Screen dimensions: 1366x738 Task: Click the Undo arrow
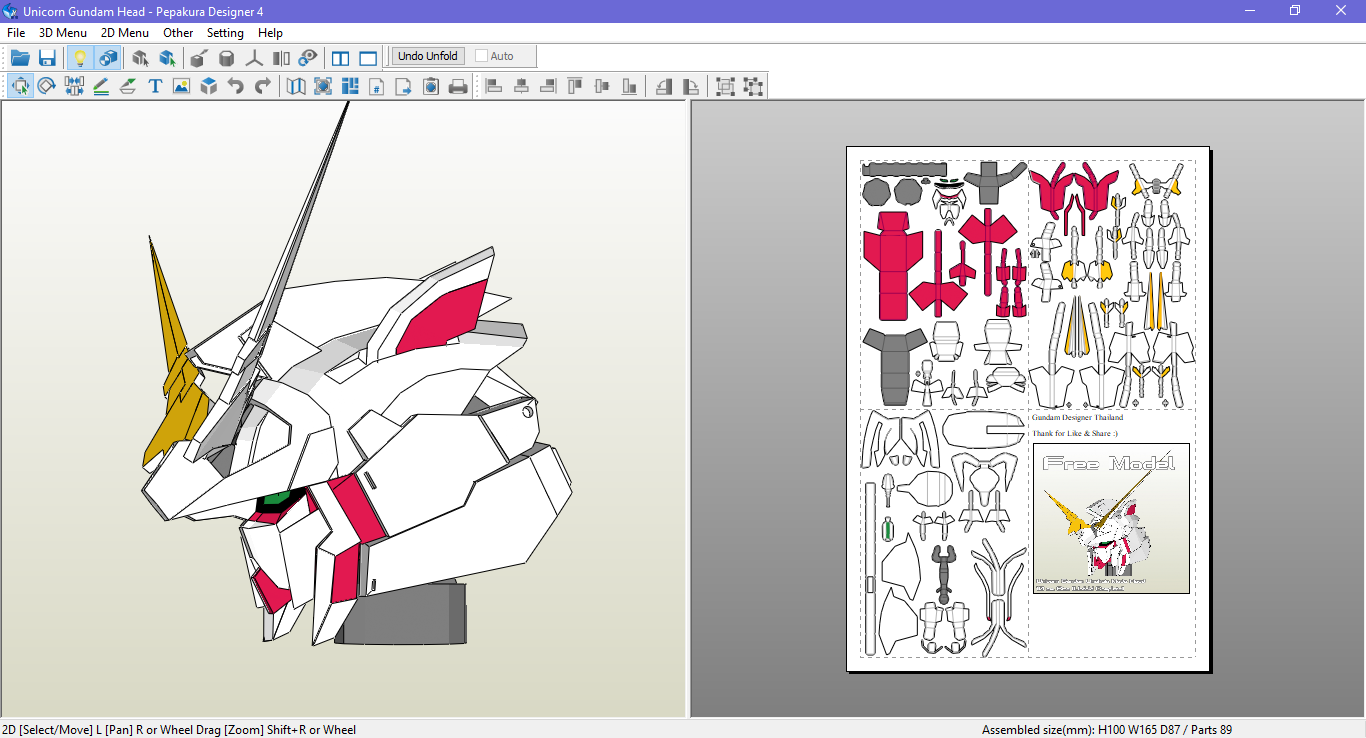(x=235, y=86)
